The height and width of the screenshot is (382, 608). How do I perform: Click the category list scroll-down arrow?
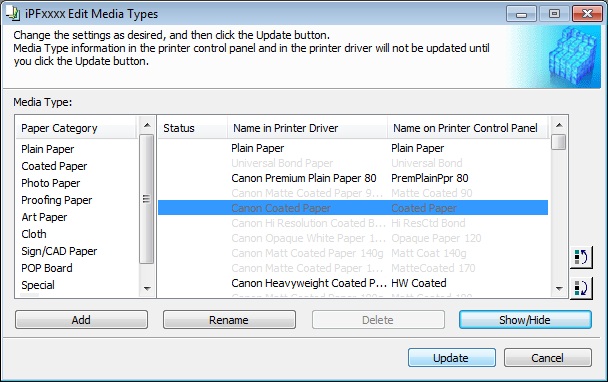pos(147,289)
